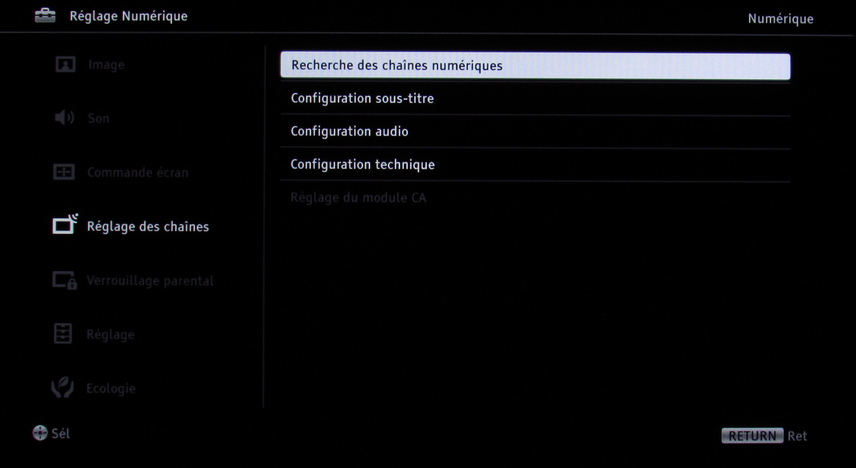This screenshot has width=856, height=468.
Task: Select the Verrouillage parental menu label
Action: coord(150,281)
